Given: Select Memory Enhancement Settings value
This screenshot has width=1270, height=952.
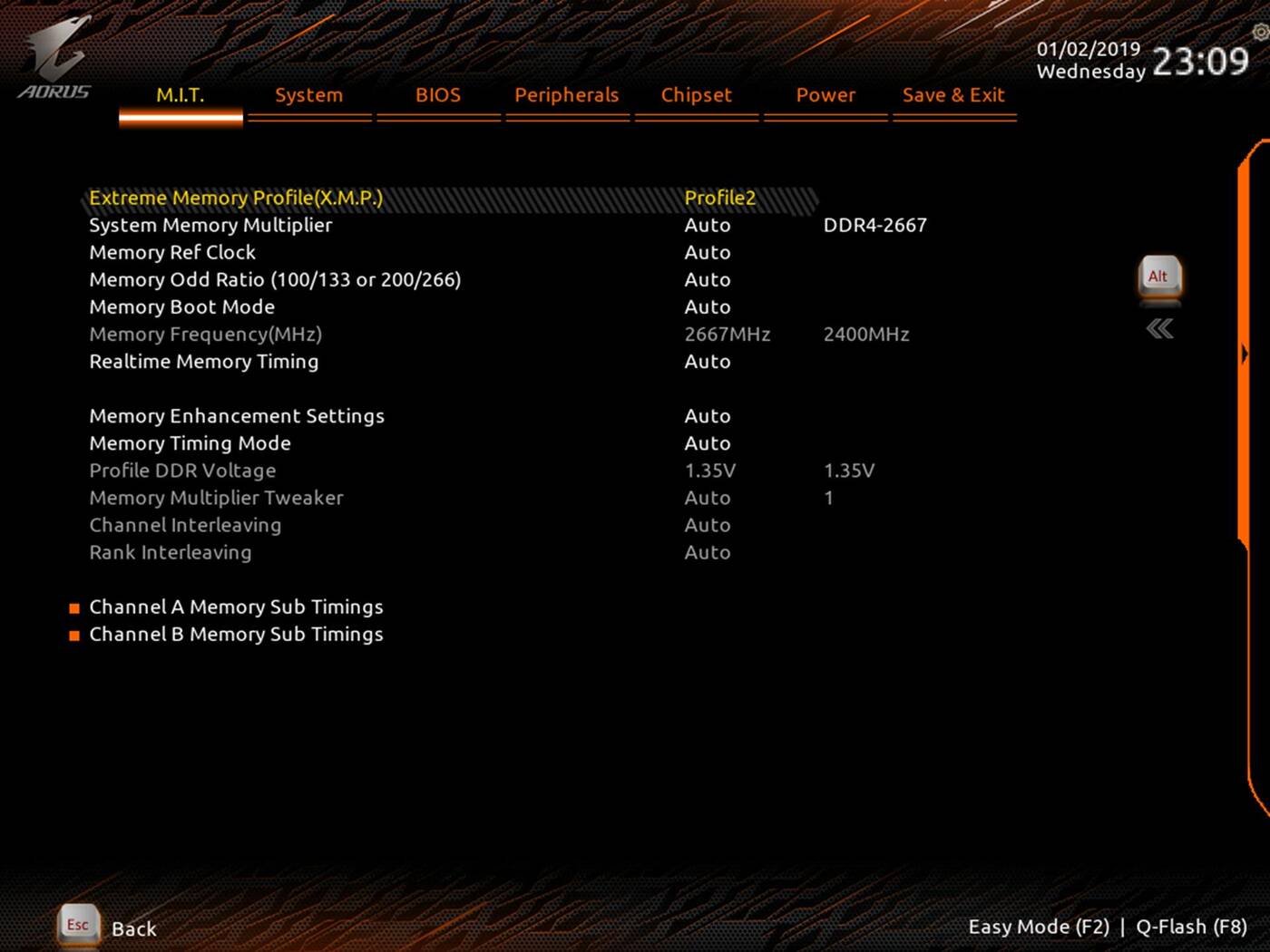Looking at the screenshot, I should 708,416.
